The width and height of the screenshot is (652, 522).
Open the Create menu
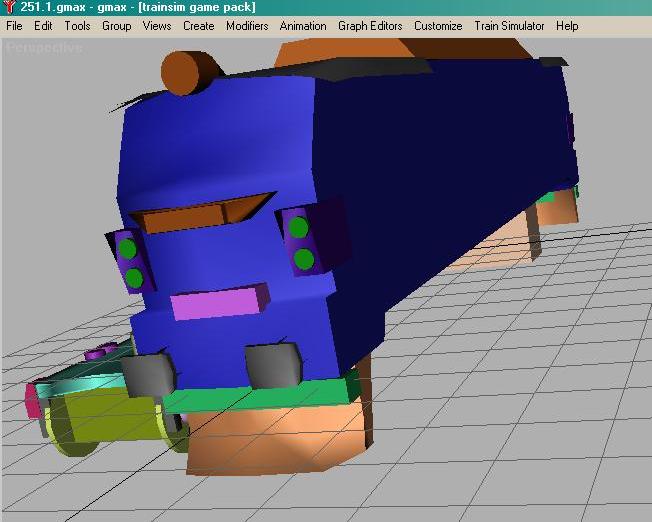[198, 26]
